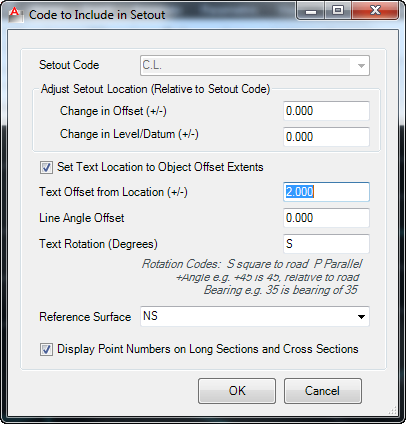Click the Cancel button

(323, 391)
